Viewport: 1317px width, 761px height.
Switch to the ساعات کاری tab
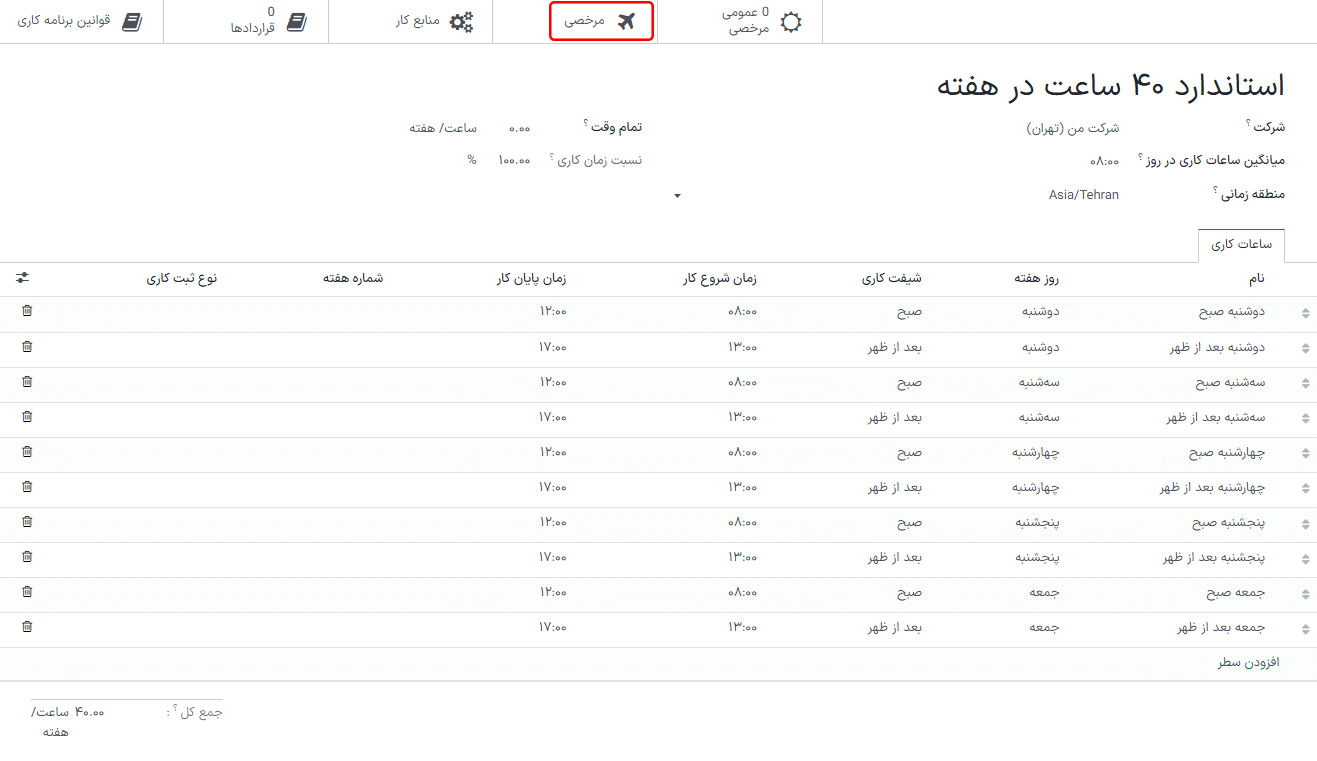pos(1241,245)
